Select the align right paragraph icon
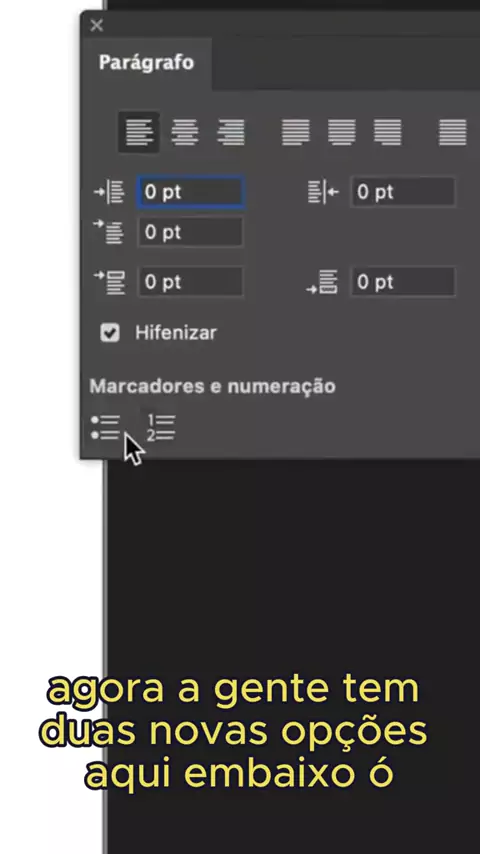This screenshot has height=854, width=480. click(x=230, y=132)
